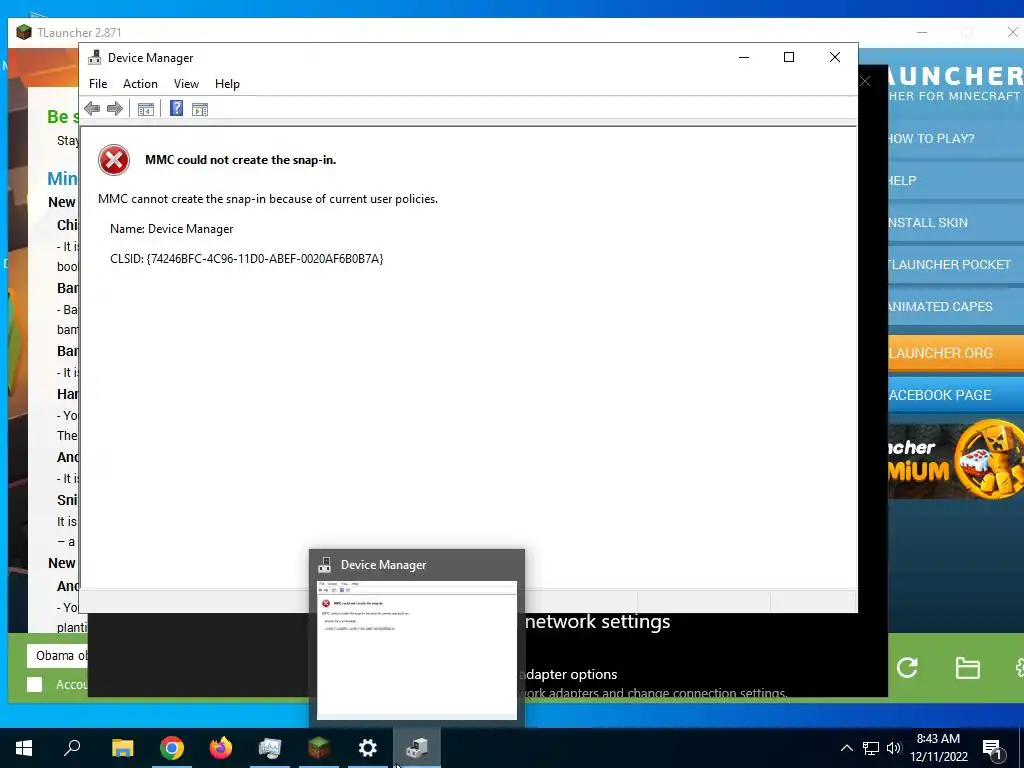Click TLAUNCHER POCKET in TLauncher
Viewport: 1024px width, 768px height.
[x=956, y=264]
